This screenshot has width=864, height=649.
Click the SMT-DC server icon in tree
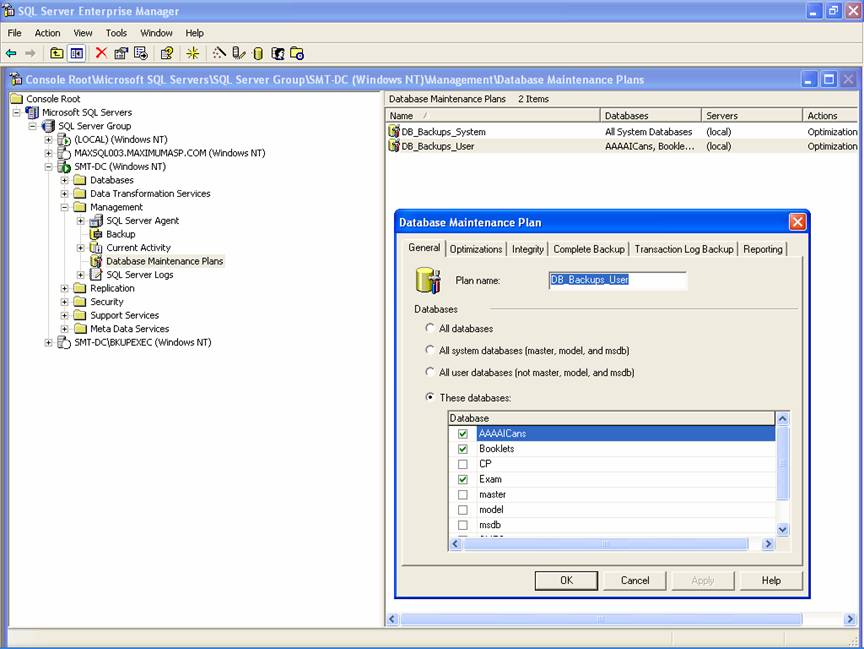(x=64, y=166)
